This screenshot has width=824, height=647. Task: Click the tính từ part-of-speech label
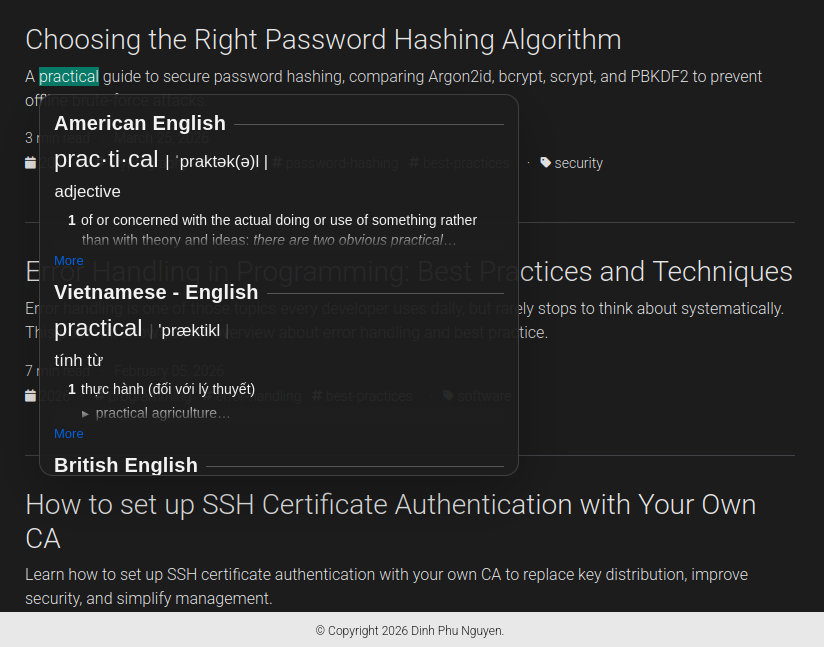tap(78, 360)
